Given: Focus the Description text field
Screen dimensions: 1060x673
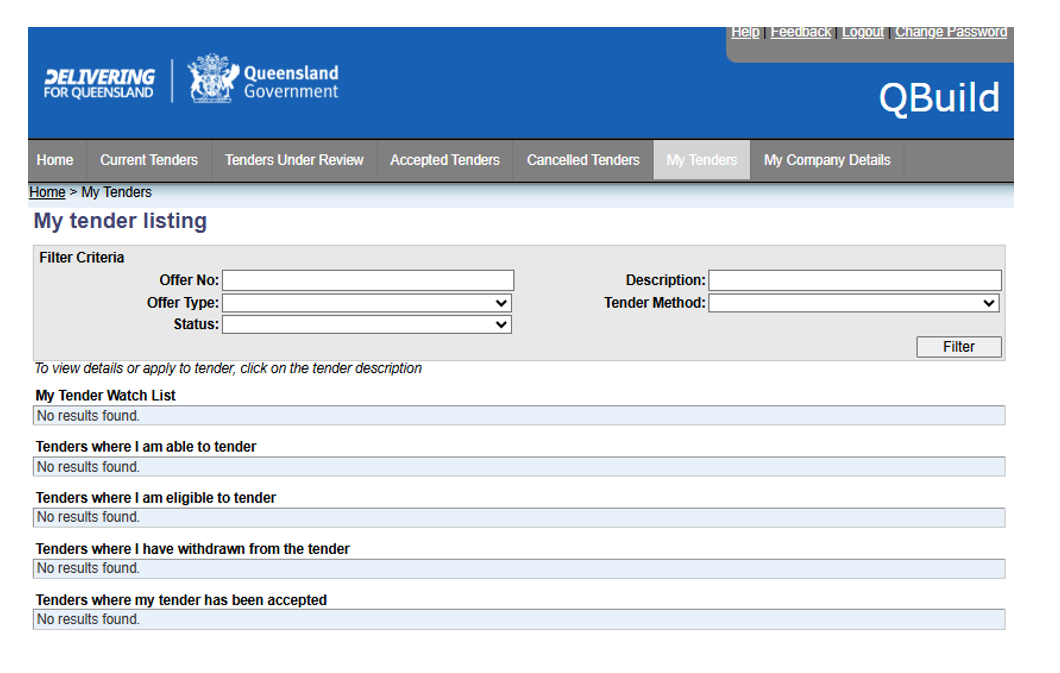Looking at the screenshot, I should pos(855,281).
